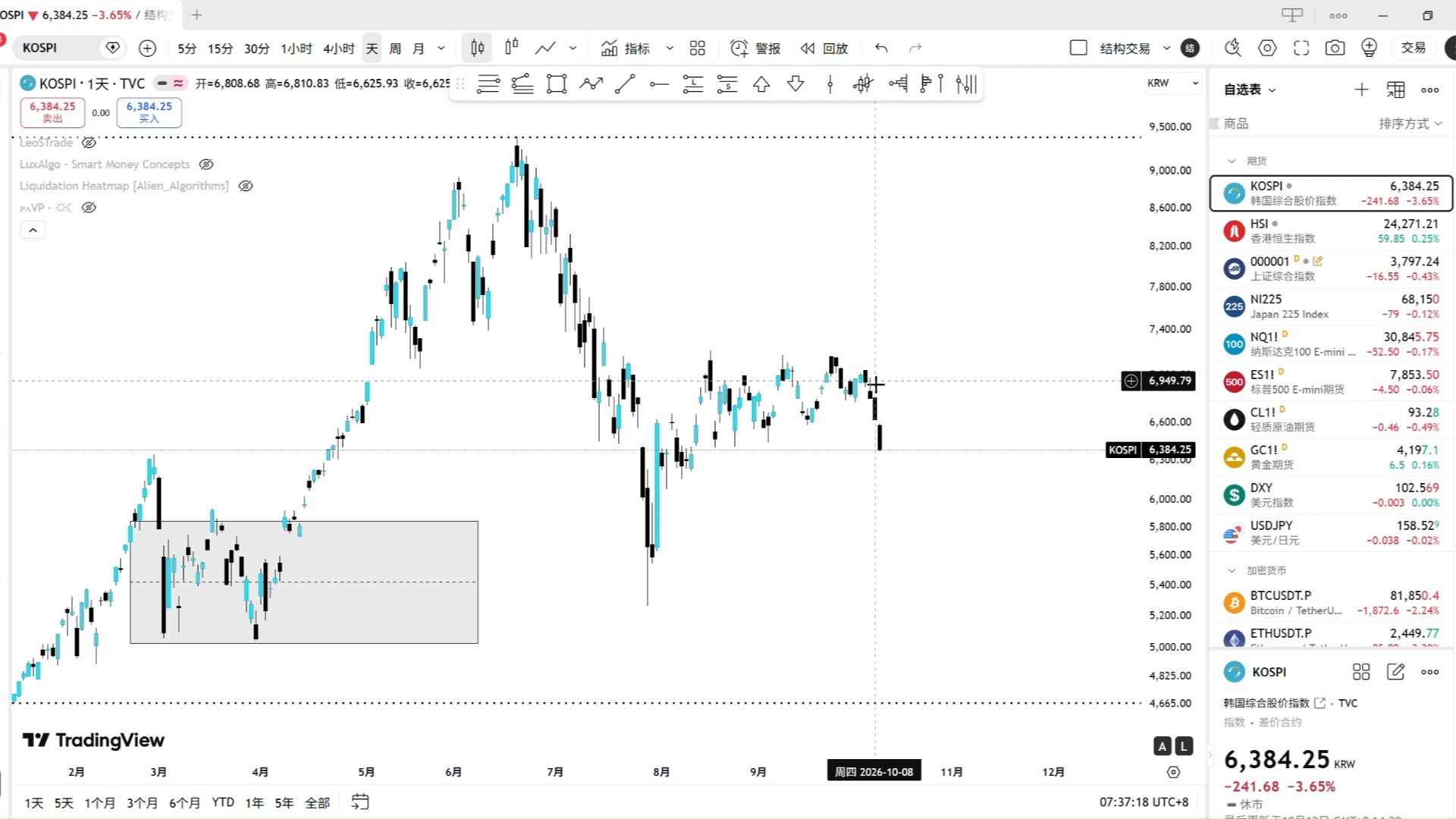The width and height of the screenshot is (1456, 819).
Task: Toggle log scale L button
Action: (1184, 746)
